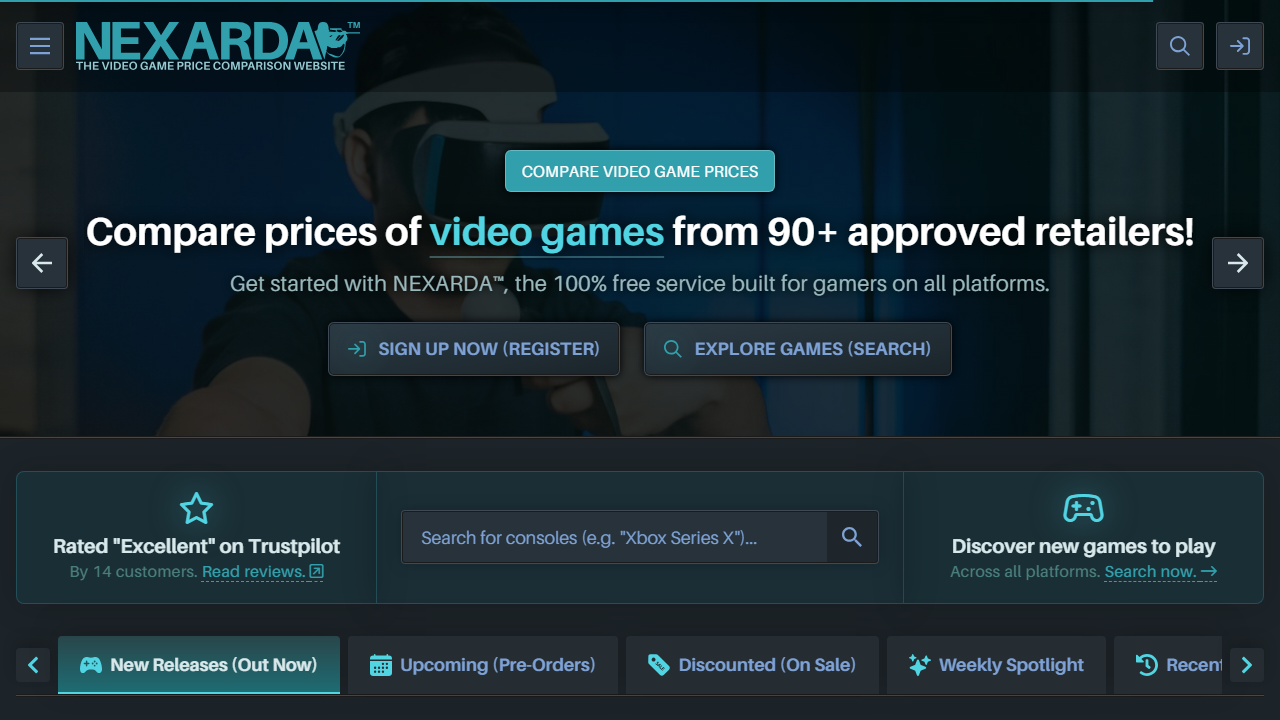Click SIGN UP NOW (REGISTER) button
The image size is (1280, 720).
pos(473,348)
